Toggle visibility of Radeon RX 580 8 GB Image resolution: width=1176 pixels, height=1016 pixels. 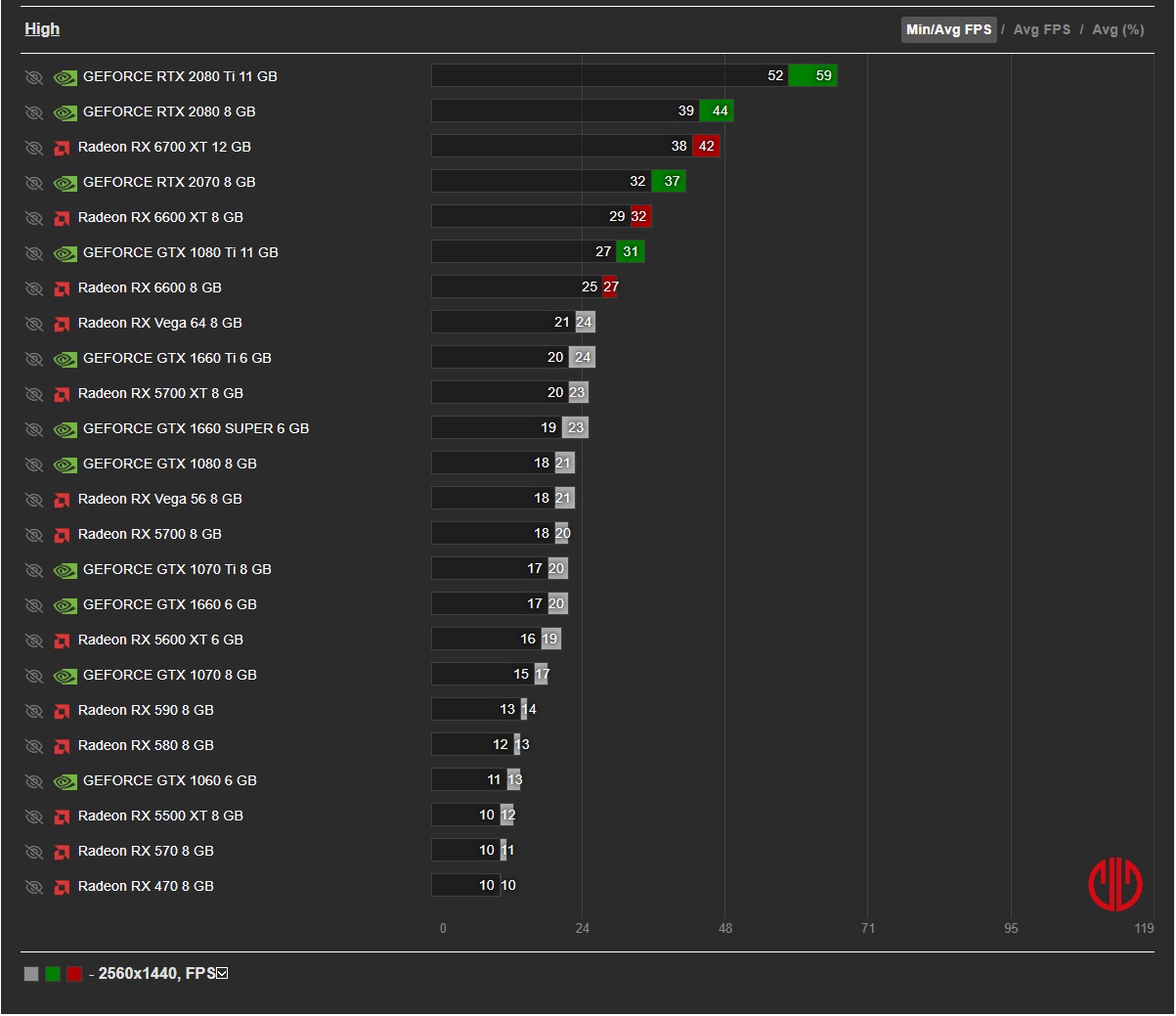click(34, 746)
